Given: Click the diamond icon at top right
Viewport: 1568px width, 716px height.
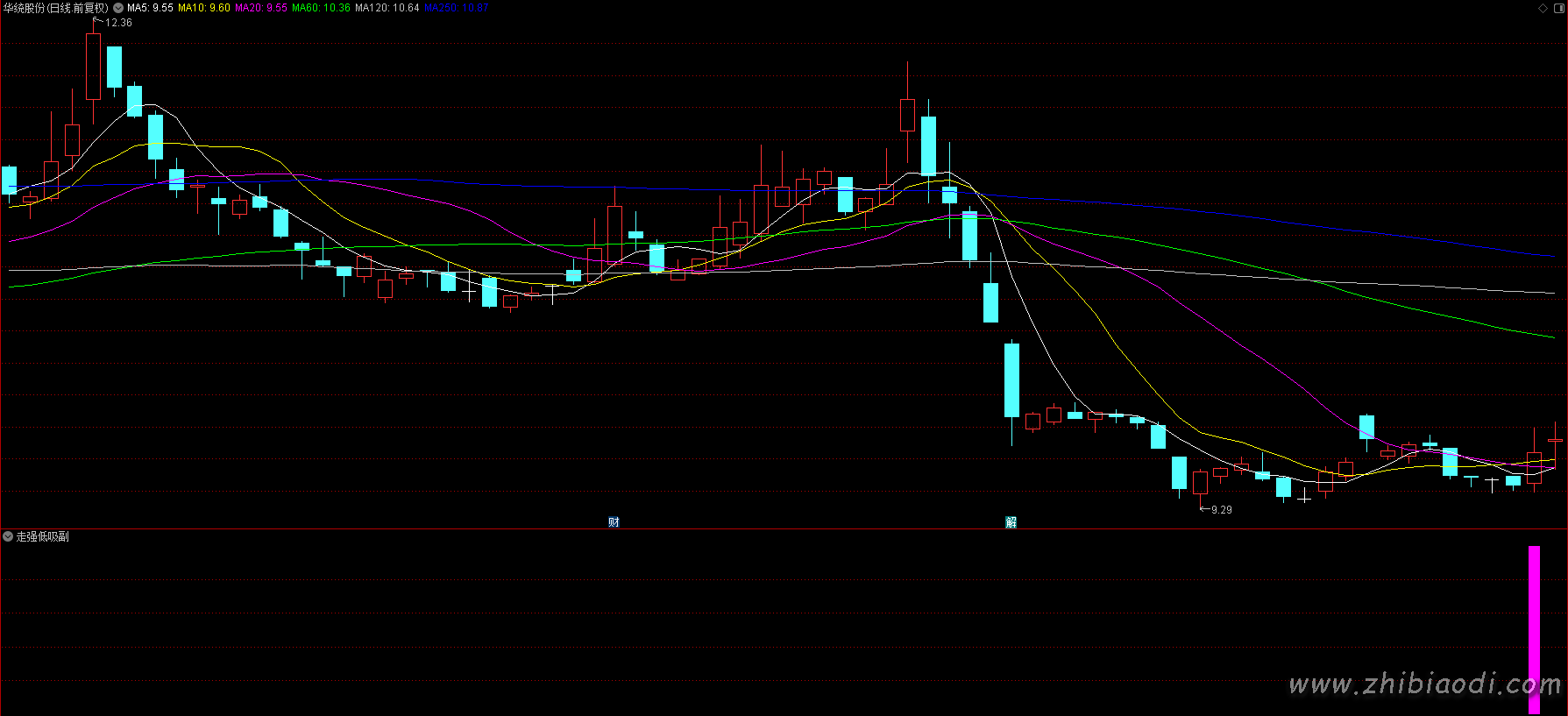Looking at the screenshot, I should pyautogui.click(x=1543, y=8).
